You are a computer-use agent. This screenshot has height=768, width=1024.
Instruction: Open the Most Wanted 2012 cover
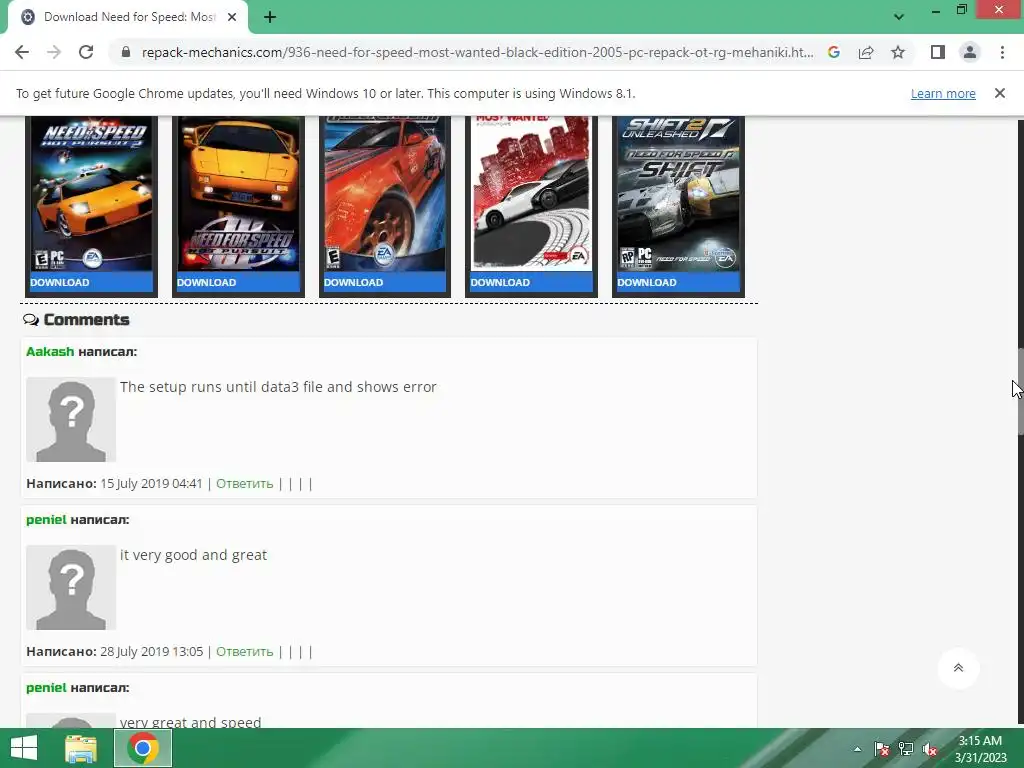[532, 194]
